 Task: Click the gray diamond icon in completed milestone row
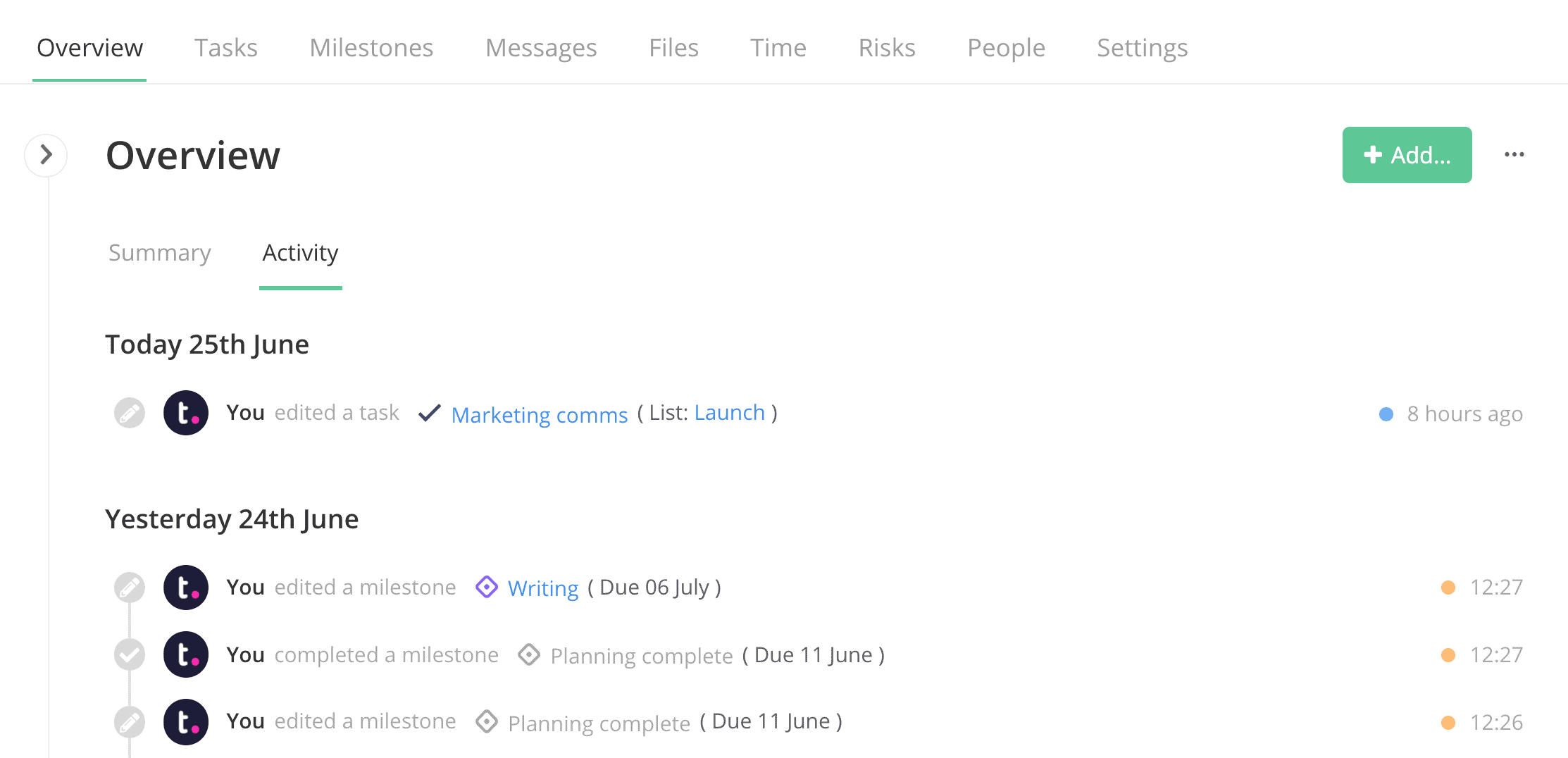(x=529, y=654)
